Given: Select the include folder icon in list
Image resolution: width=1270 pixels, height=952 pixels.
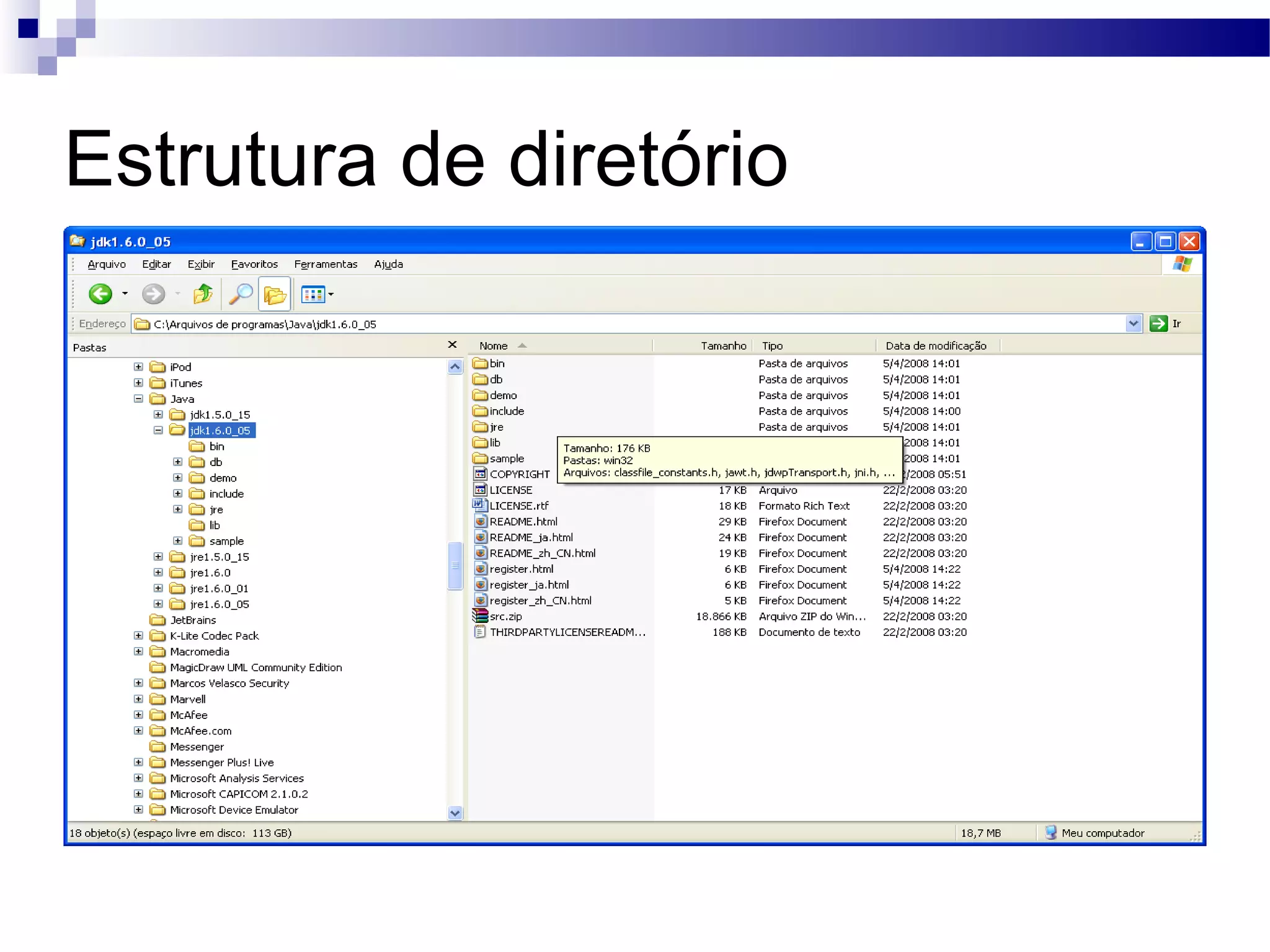Looking at the screenshot, I should click(480, 411).
